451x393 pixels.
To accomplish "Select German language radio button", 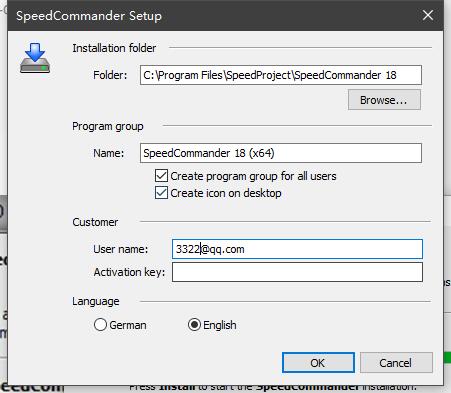I will pyautogui.click(x=100, y=325).
